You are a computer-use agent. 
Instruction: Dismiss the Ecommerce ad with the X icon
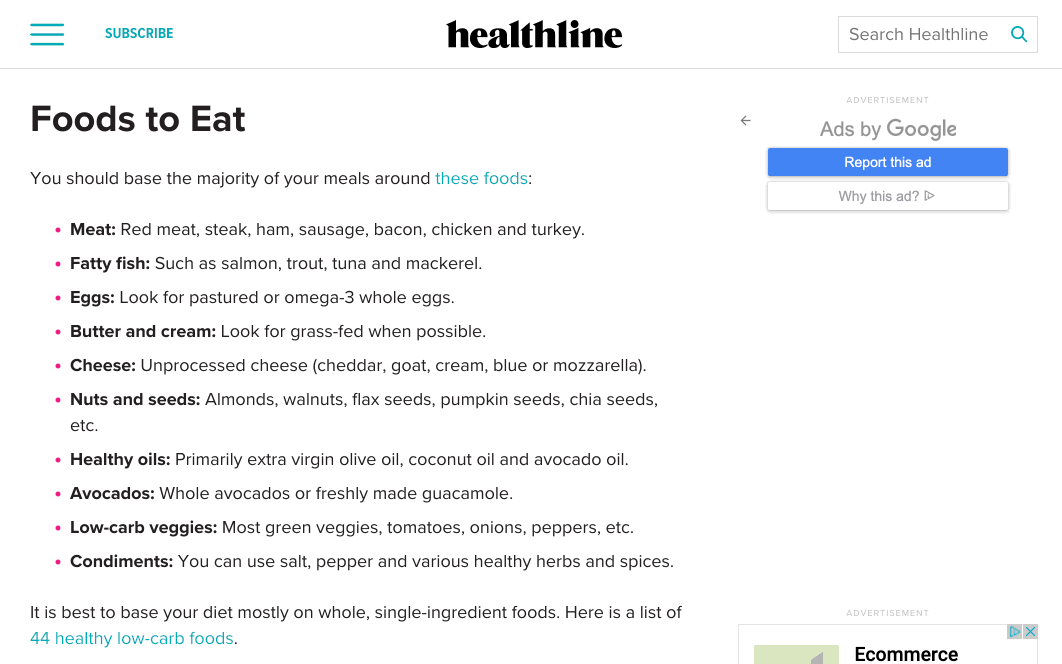(1031, 632)
